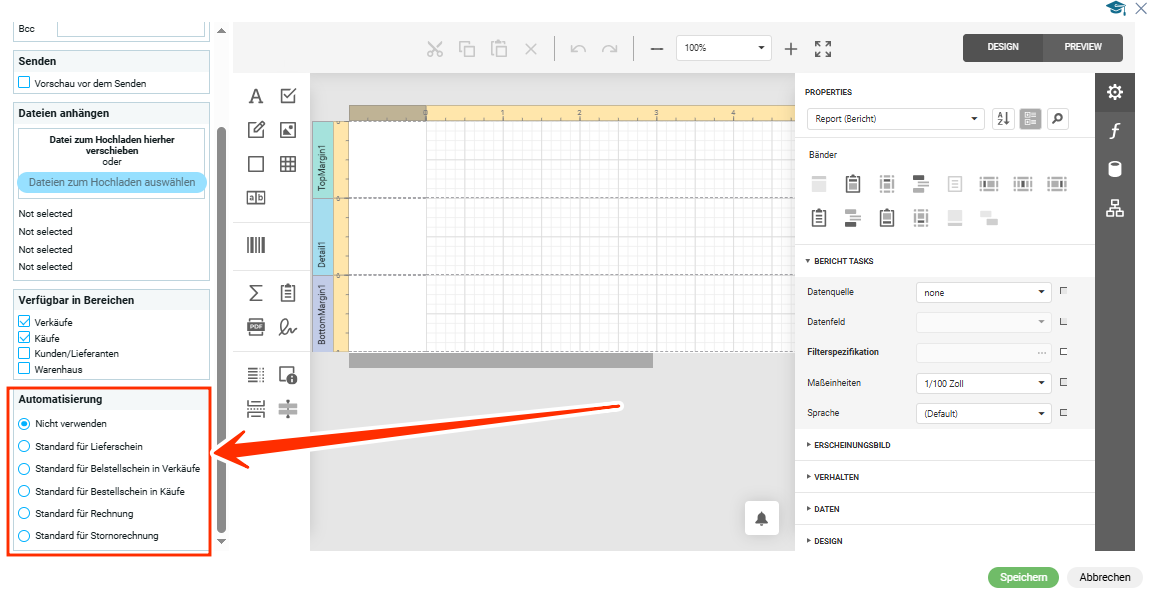The image size is (1154, 594).
Task: Open the Report Explorer panel
Action: pyautogui.click(x=1114, y=208)
